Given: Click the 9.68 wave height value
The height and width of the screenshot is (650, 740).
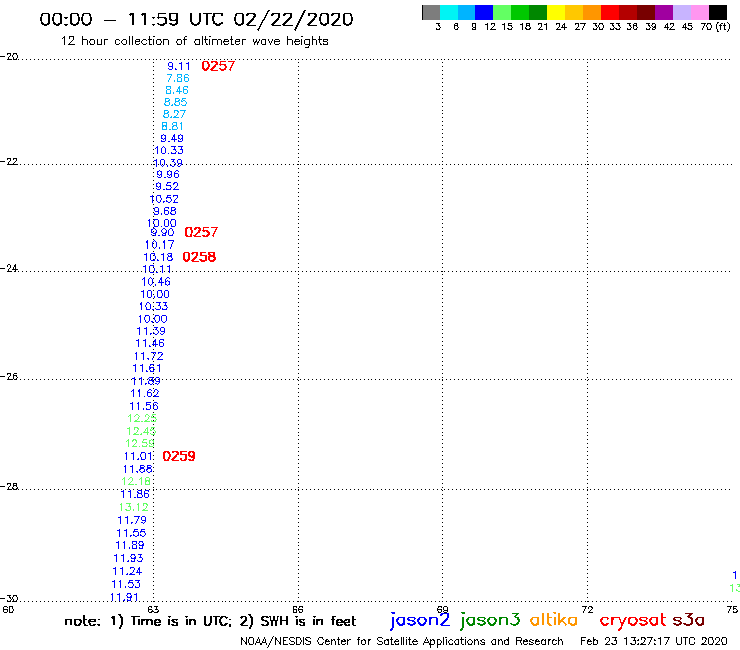Looking at the screenshot, I should click(165, 211).
